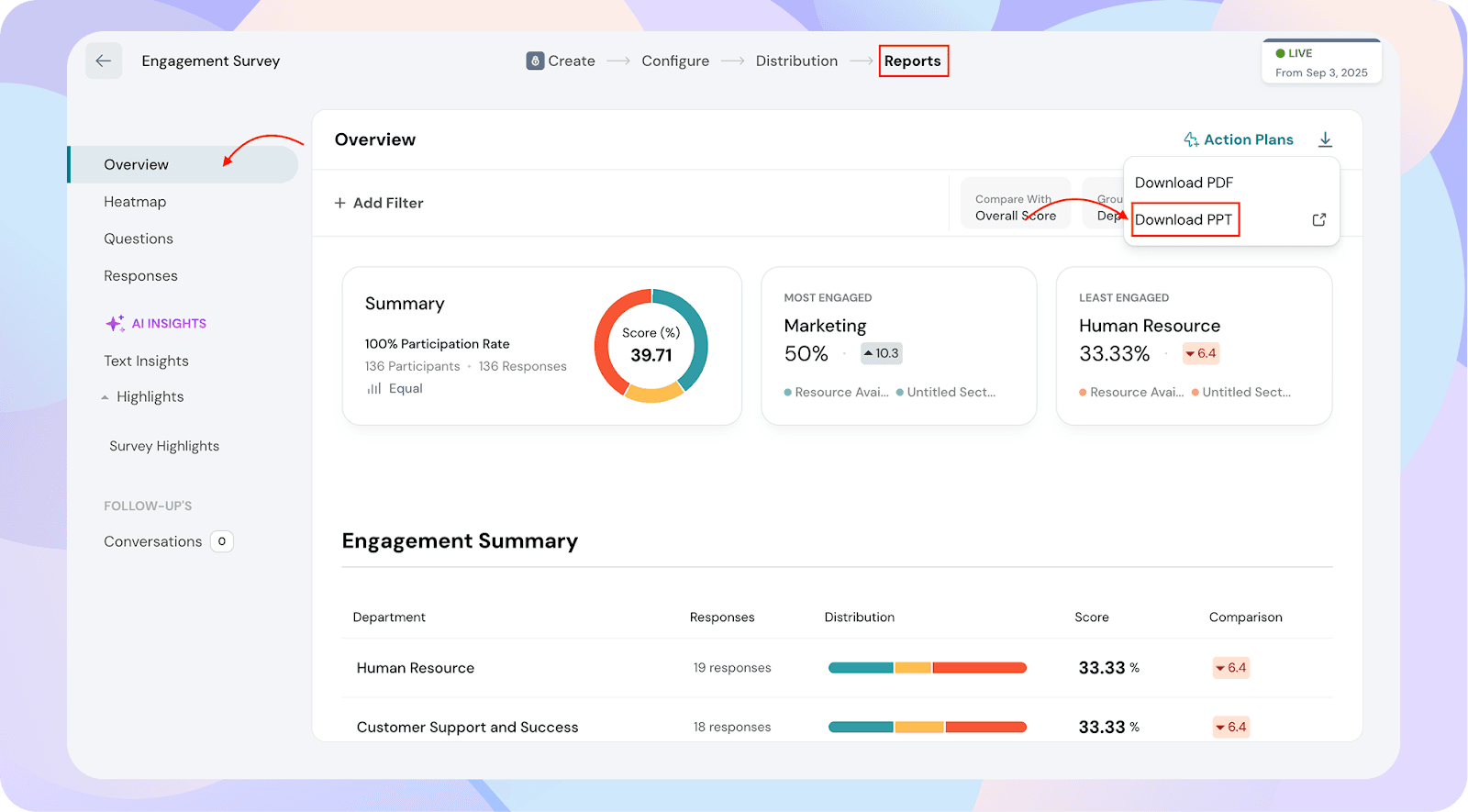1468x812 pixels.
Task: Click the AI Insights sparkle icon
Action: [115, 323]
